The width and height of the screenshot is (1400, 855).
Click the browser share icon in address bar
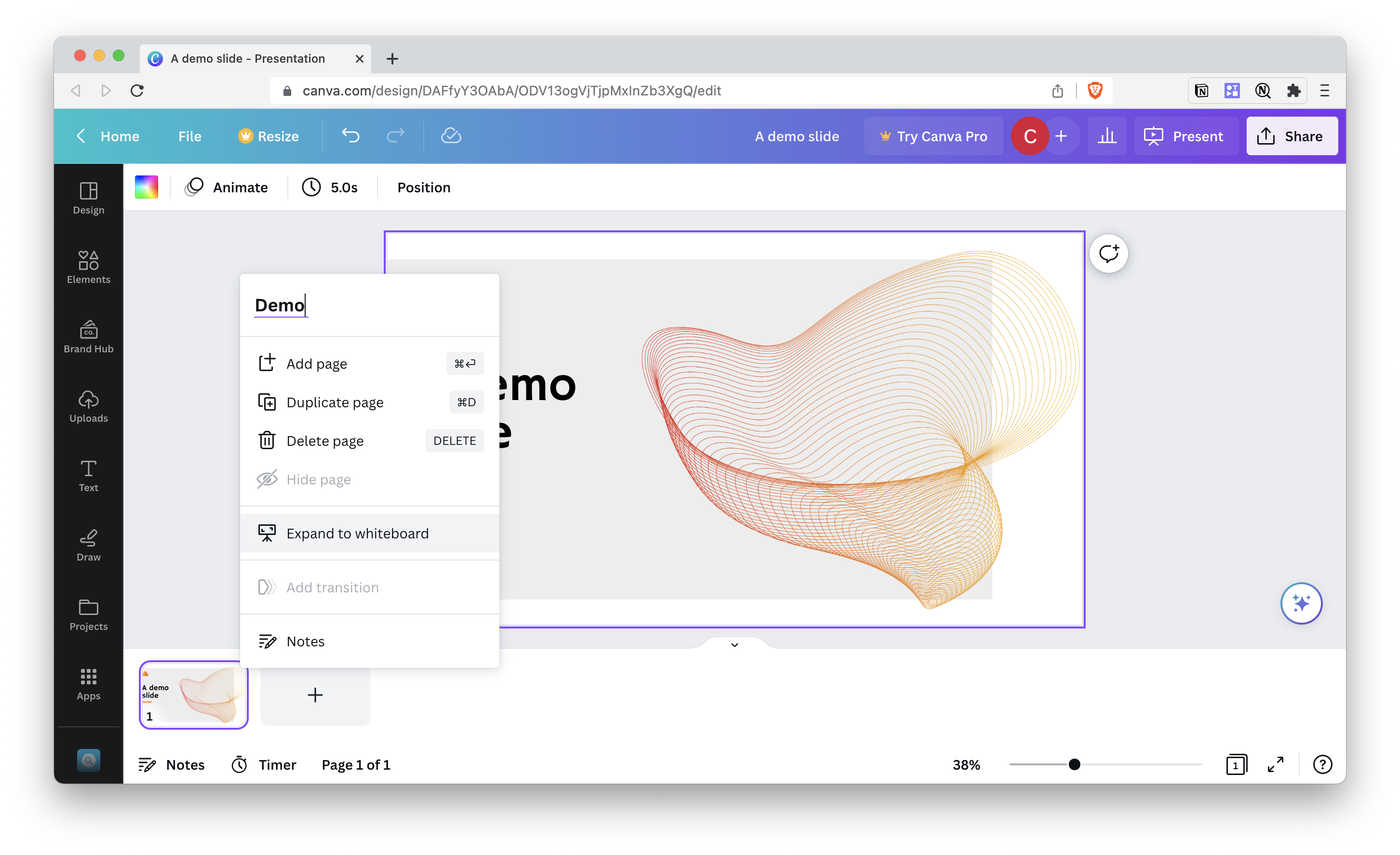pyautogui.click(x=1057, y=90)
